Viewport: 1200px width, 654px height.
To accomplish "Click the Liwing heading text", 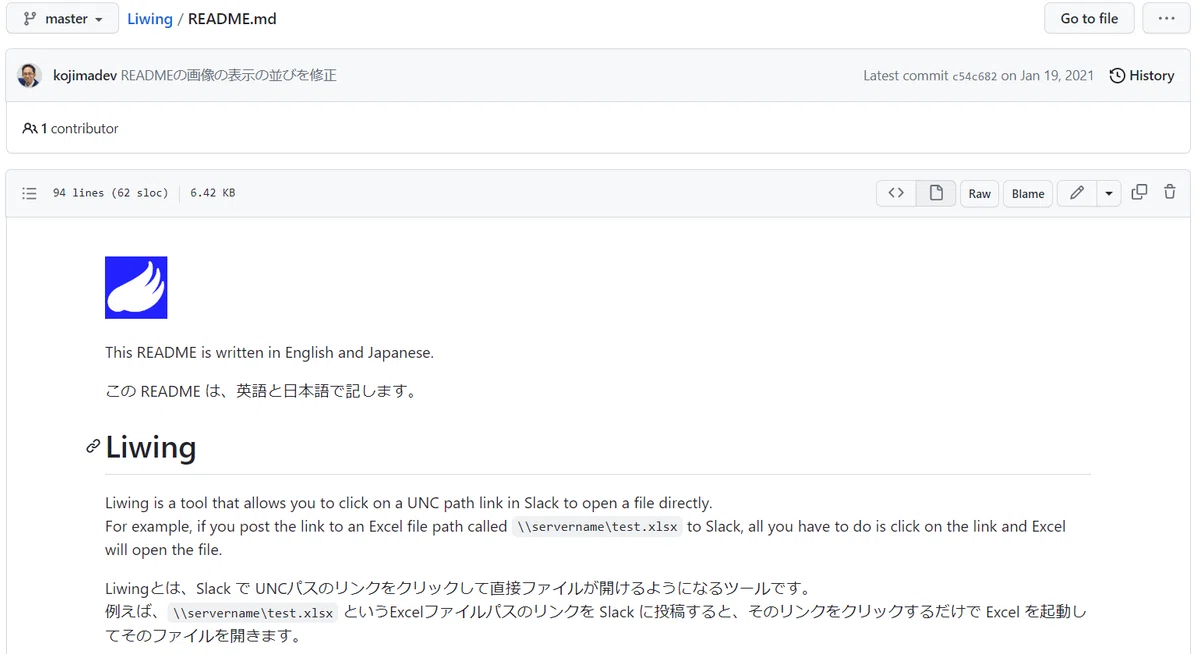I will tap(151, 447).
